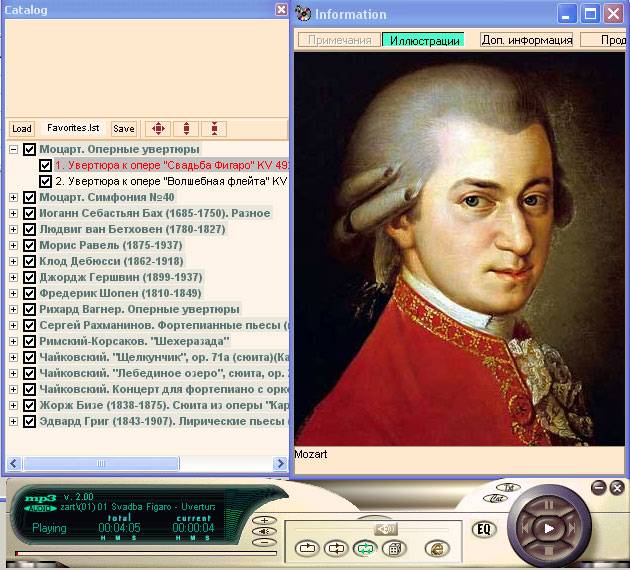Toggle the green highlighted repeat-all icon
The image size is (630, 570).
coord(365,548)
